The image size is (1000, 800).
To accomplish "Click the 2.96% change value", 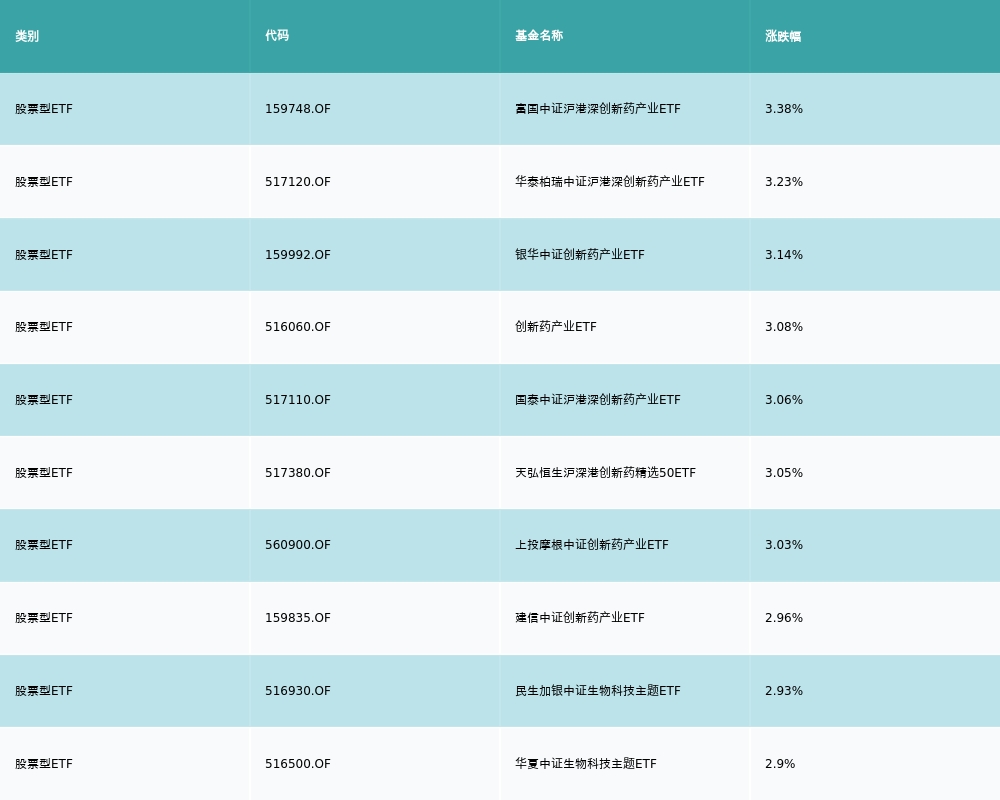I will pyautogui.click(x=784, y=618).
